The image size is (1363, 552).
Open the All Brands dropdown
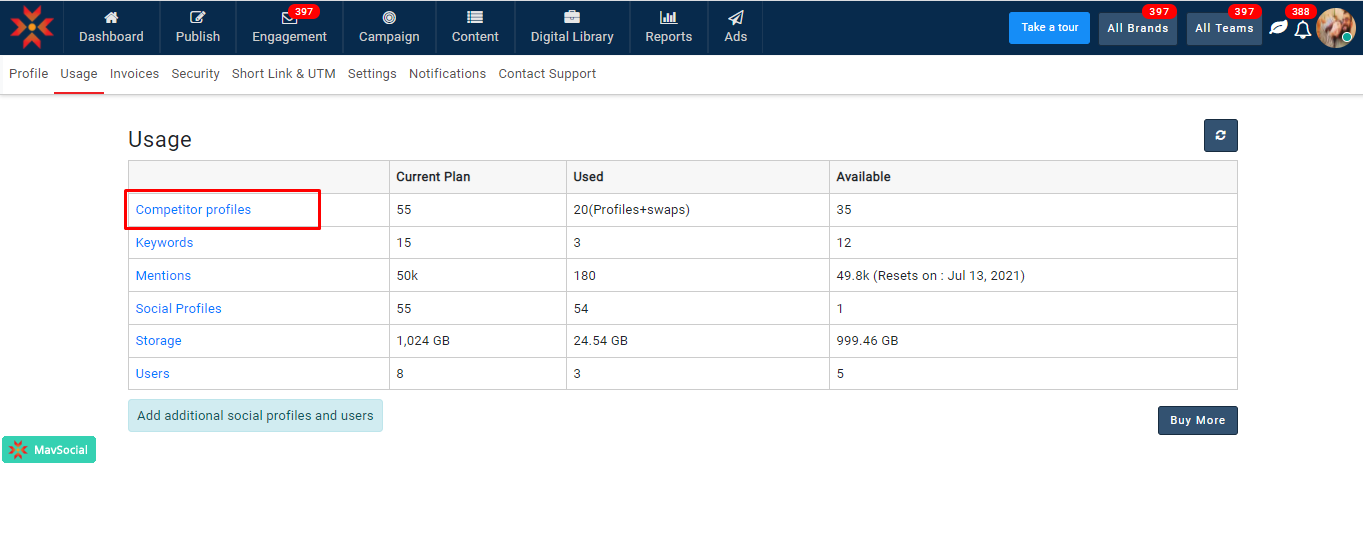[x=1137, y=29]
